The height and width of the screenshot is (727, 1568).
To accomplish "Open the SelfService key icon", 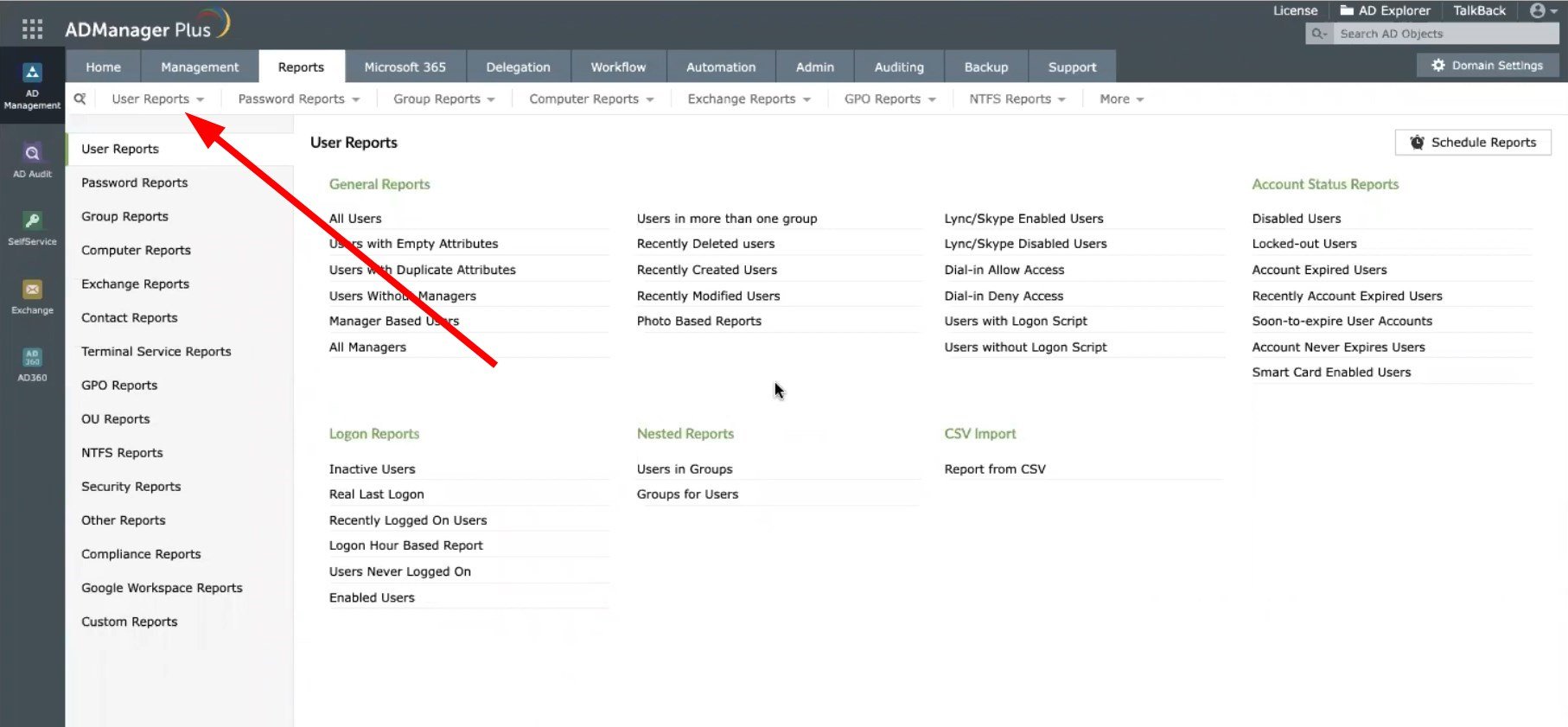I will click(32, 229).
